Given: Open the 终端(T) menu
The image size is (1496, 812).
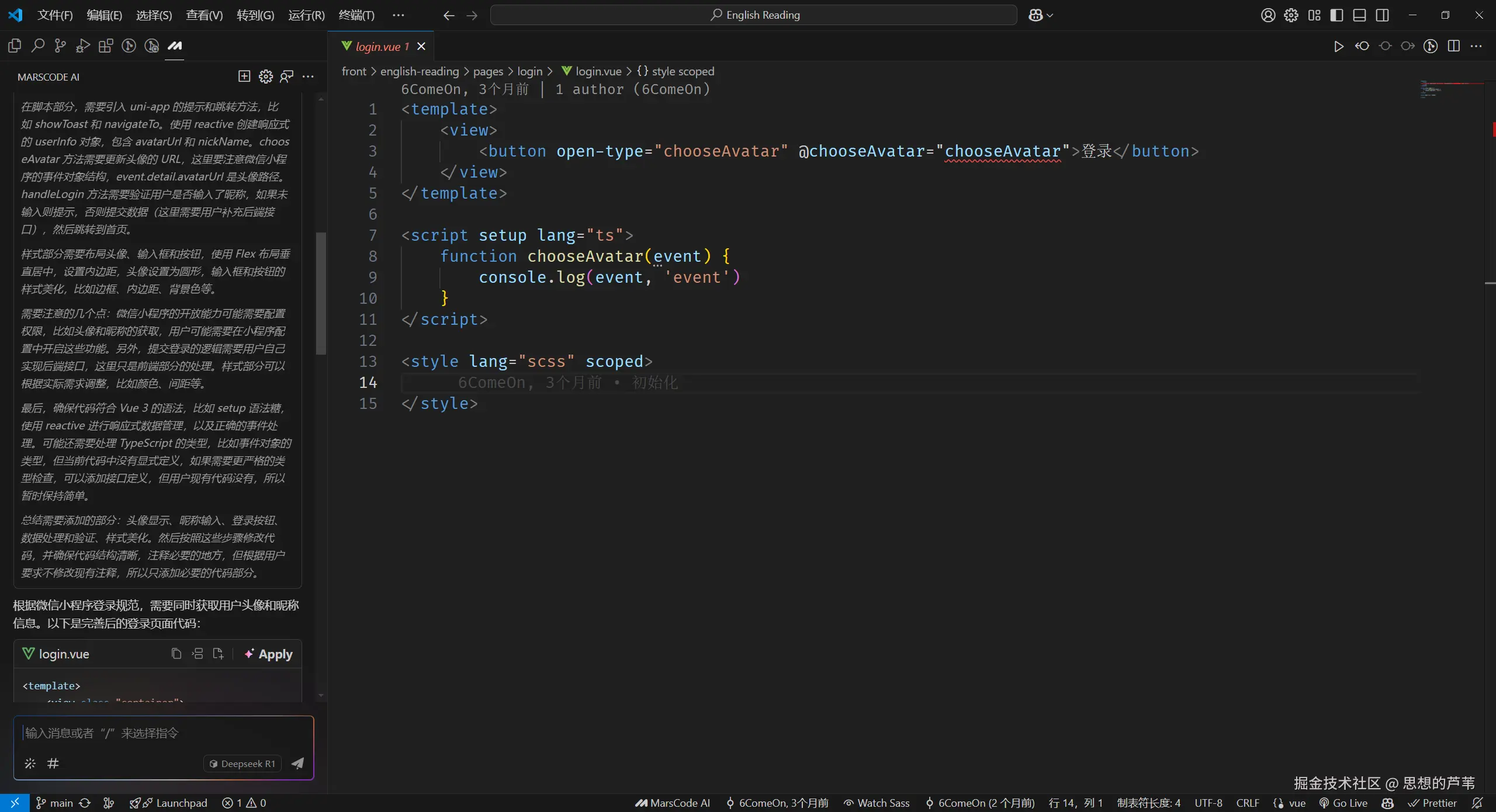Looking at the screenshot, I should 356,15.
